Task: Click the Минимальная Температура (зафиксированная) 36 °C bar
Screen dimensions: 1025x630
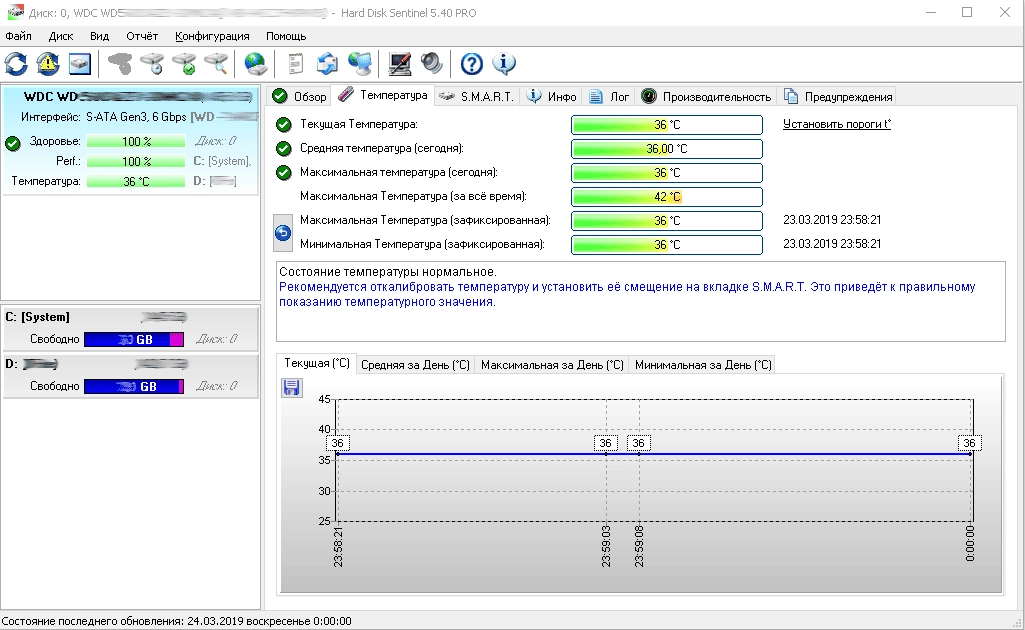Action: click(667, 244)
